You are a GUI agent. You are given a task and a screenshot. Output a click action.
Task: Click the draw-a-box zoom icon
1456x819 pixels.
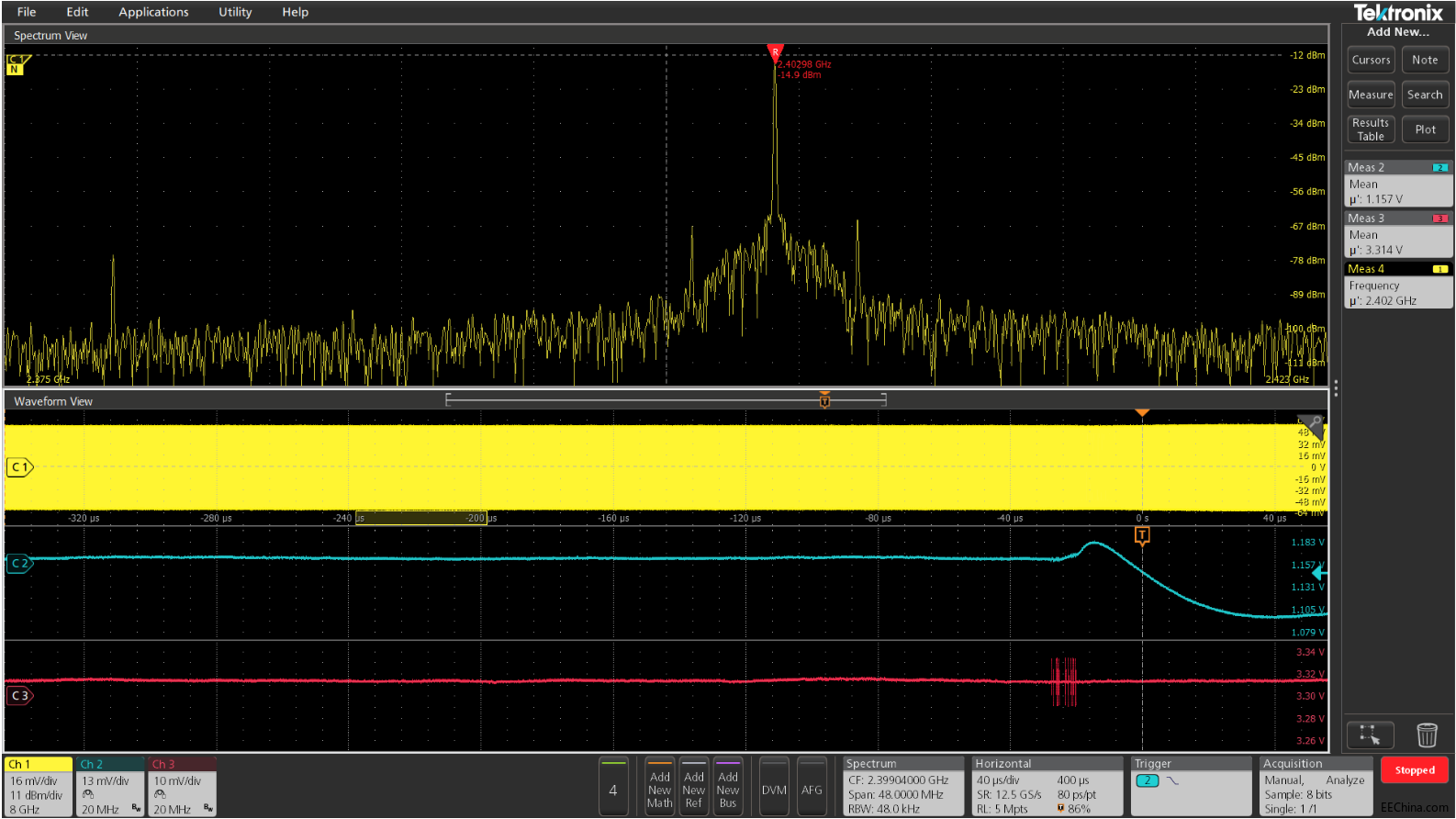point(1370,735)
